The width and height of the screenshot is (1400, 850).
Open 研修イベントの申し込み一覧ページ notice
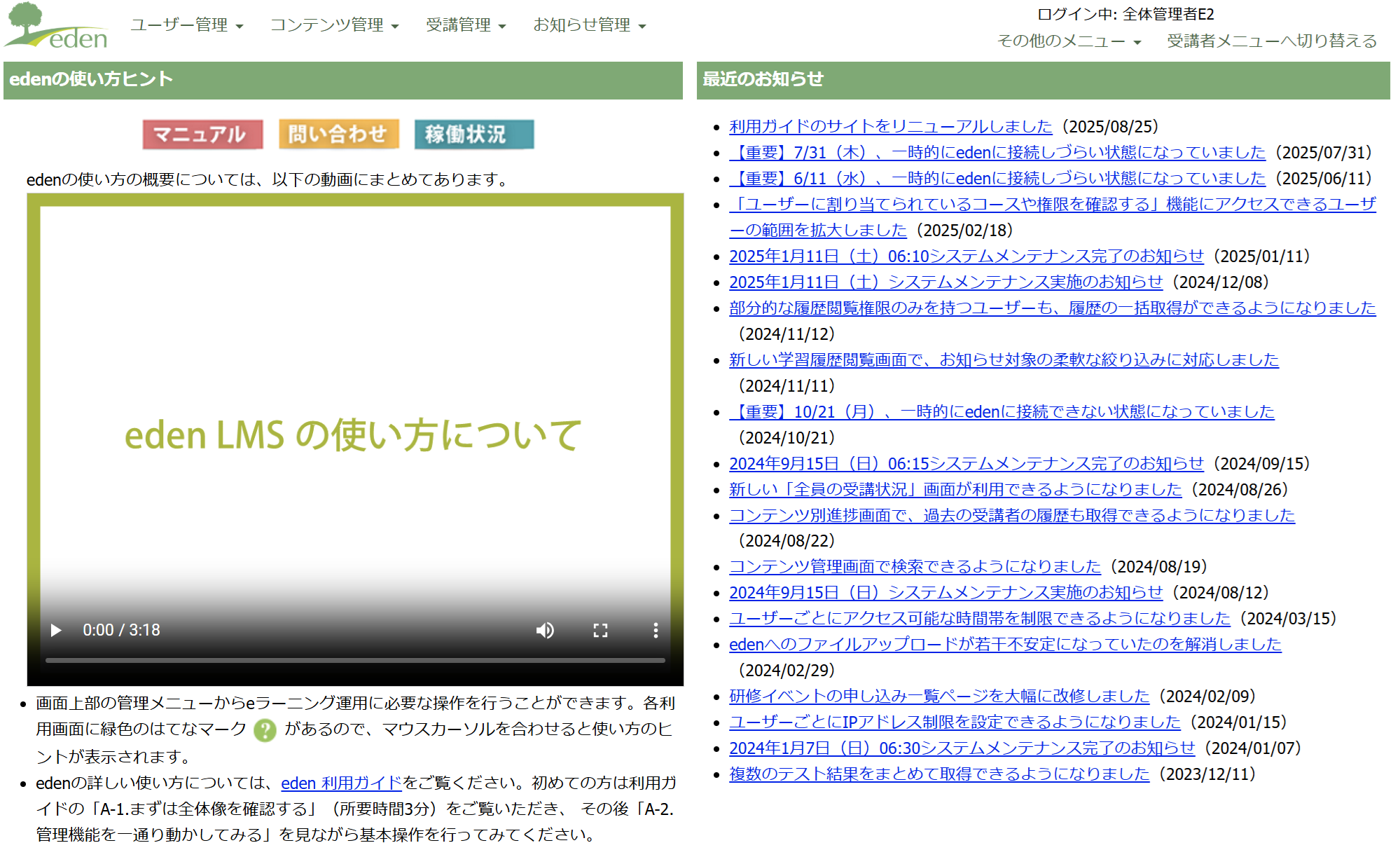[x=939, y=697]
